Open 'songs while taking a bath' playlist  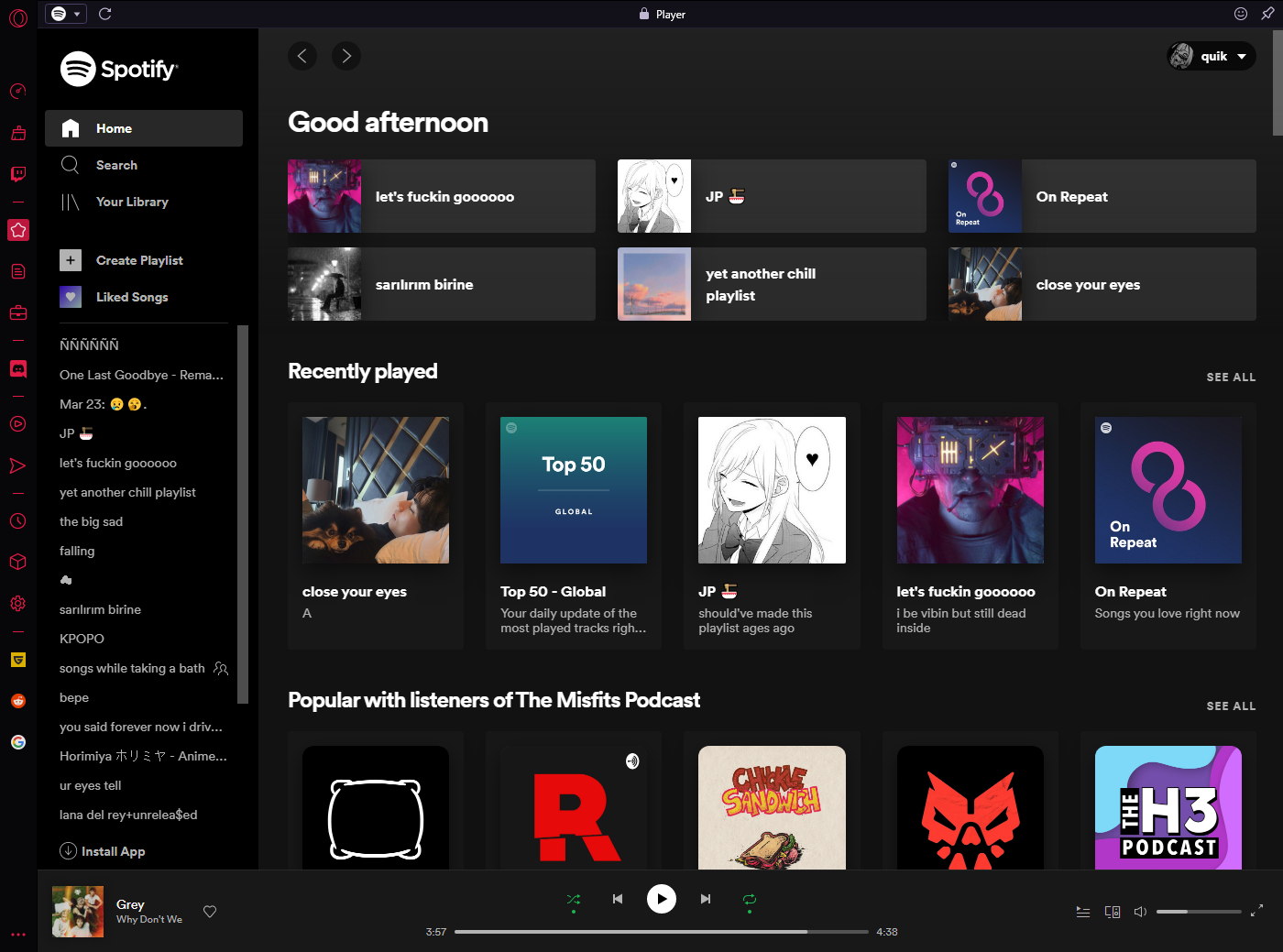[132, 668]
